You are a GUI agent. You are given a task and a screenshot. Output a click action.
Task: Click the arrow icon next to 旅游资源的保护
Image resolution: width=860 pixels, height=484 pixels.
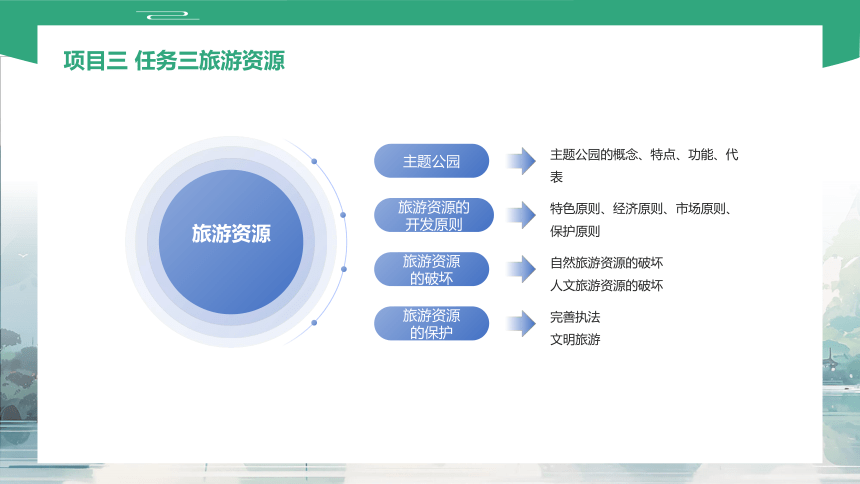pos(521,323)
